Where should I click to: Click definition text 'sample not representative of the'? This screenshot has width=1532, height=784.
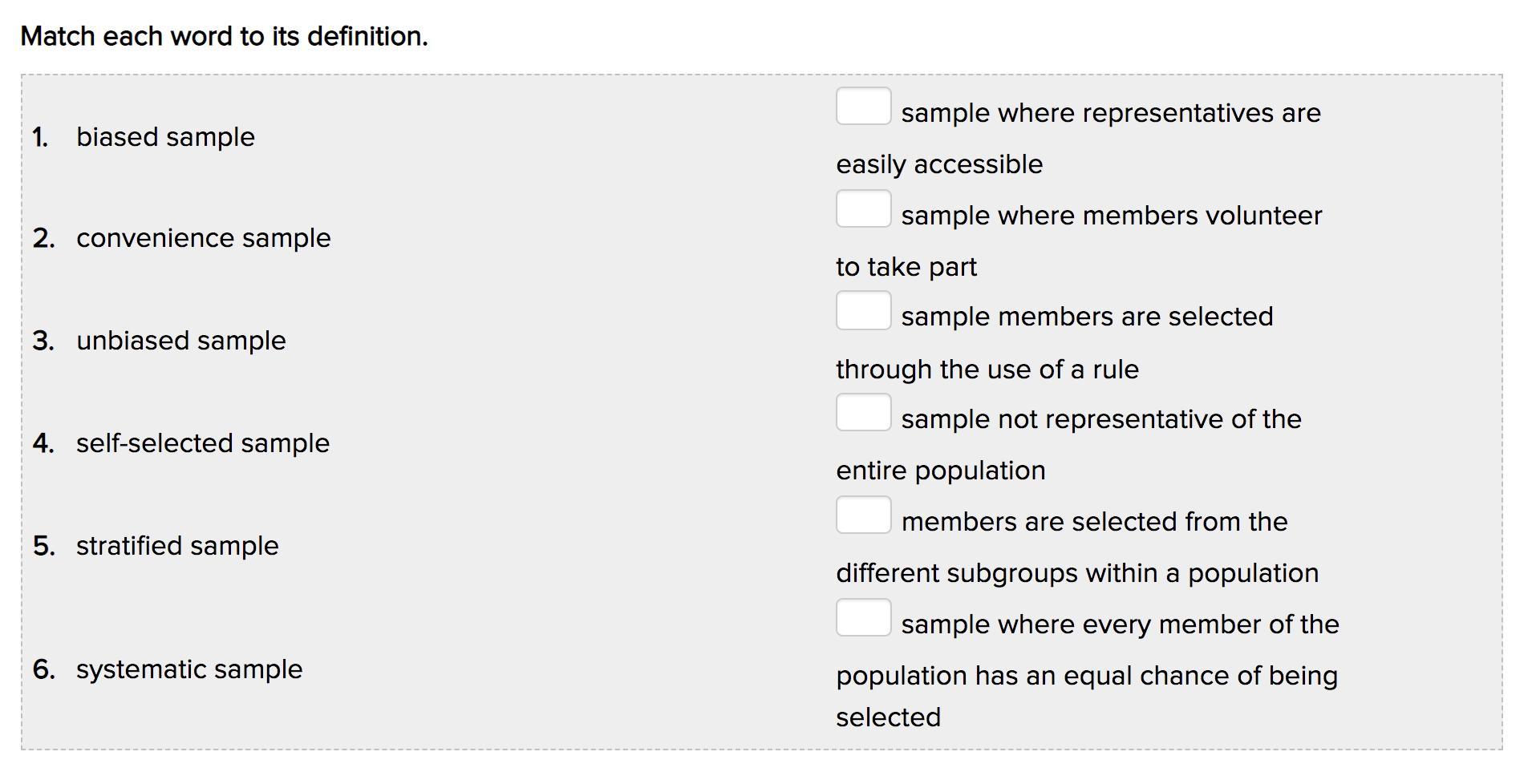[1101, 419]
